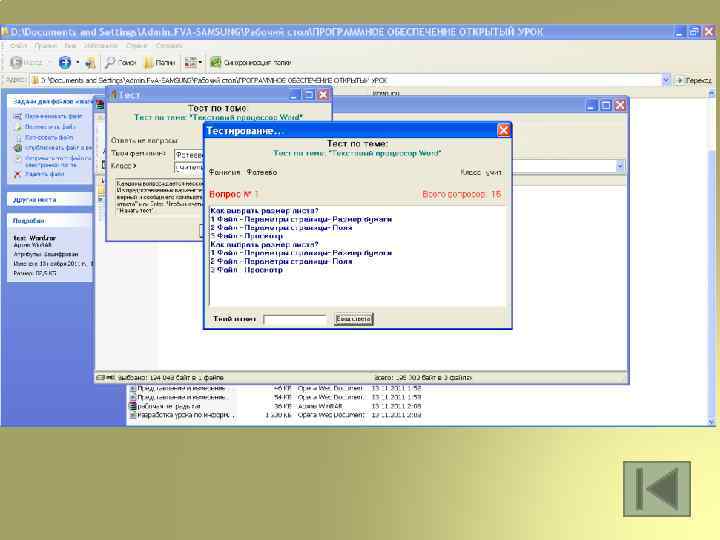Expand the 'Другие места' panel header
This screenshot has width=720, height=540.
(x=51, y=200)
